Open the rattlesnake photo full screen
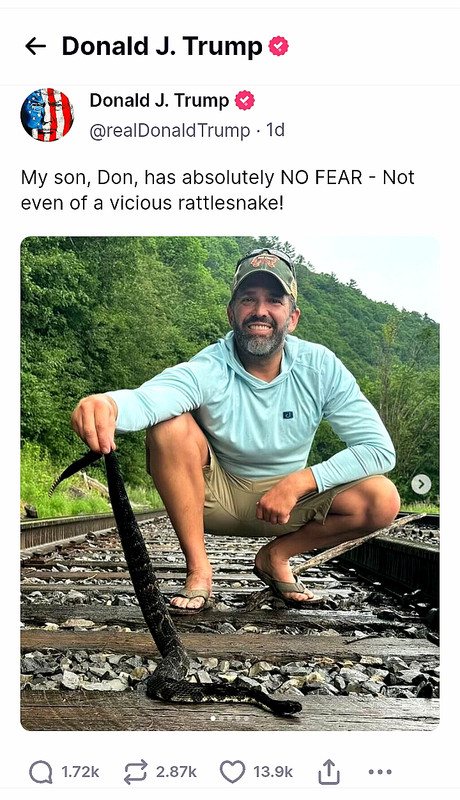460x800 pixels. tap(230, 483)
